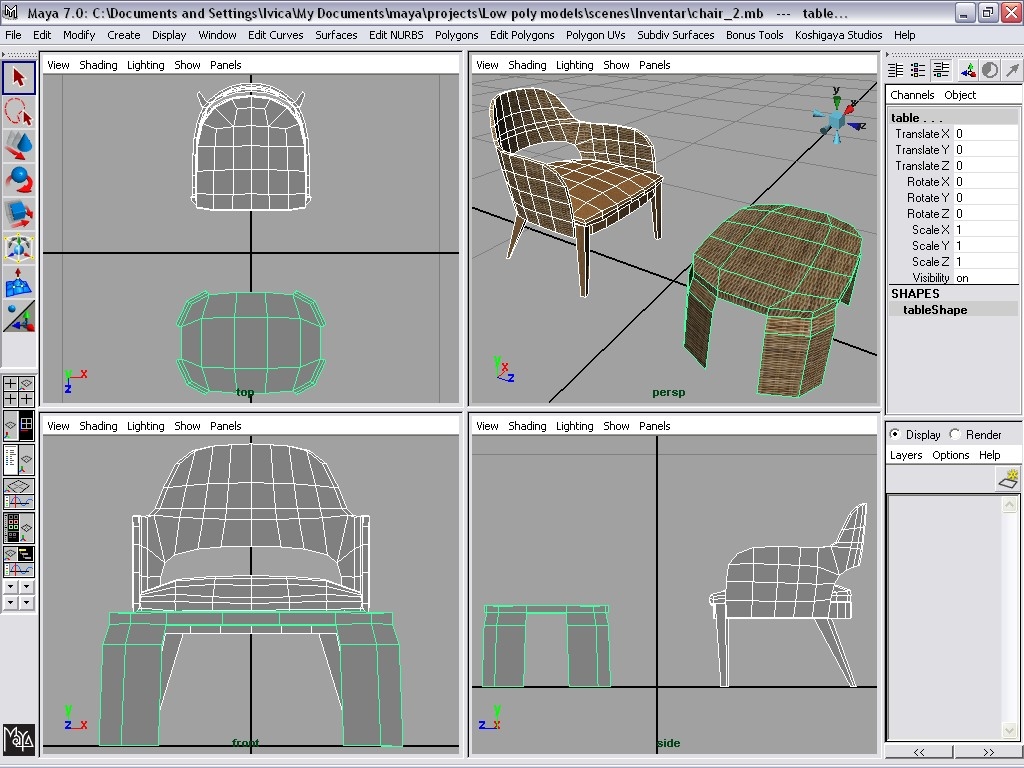The height and width of the screenshot is (768, 1024).
Task: Activate the Lasso selection tool
Action: pos(17,111)
